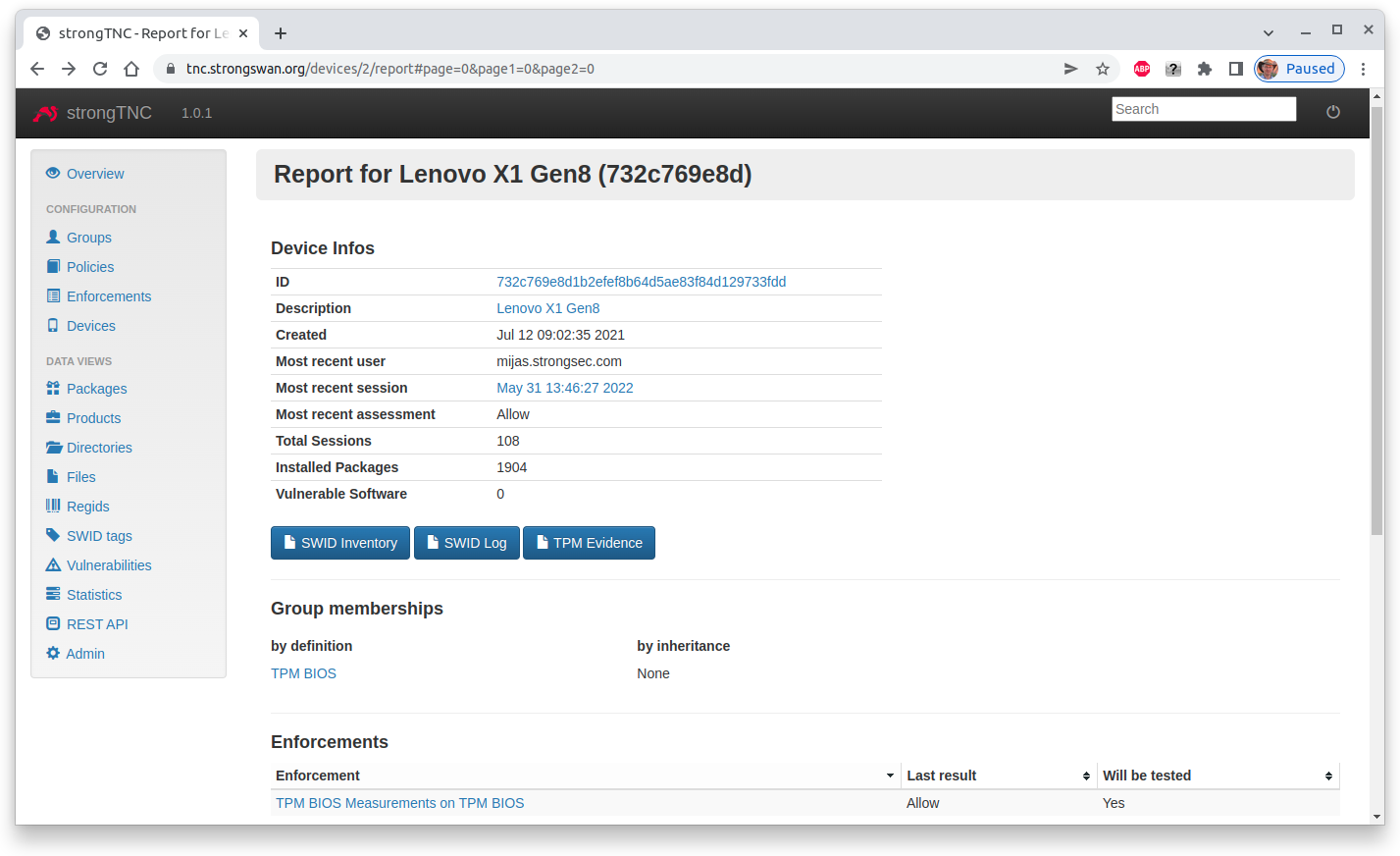
Task: Click the Products briefcase icon
Action: pos(53,417)
